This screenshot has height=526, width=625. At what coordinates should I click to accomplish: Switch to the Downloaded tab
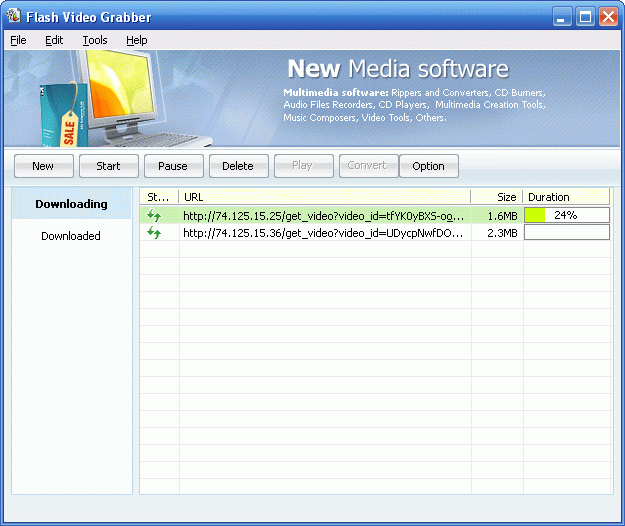pos(71,236)
